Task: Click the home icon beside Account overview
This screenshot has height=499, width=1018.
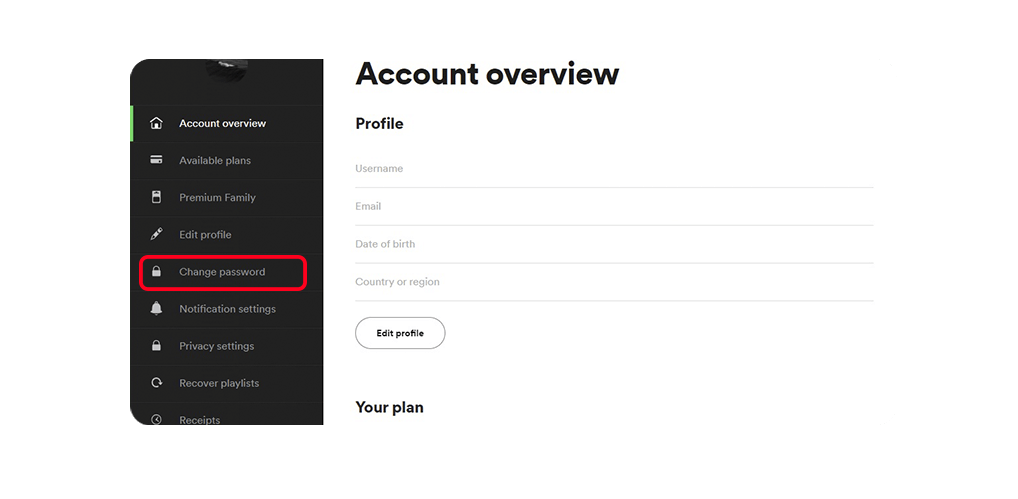Action: point(156,123)
